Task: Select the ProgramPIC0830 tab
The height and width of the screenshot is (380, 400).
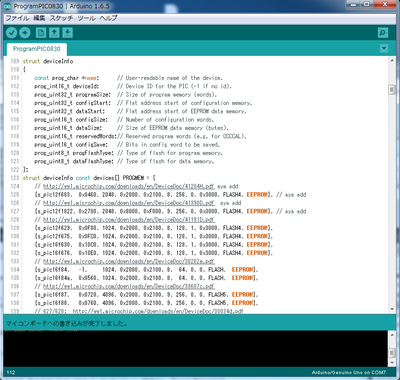Action: (x=37, y=49)
